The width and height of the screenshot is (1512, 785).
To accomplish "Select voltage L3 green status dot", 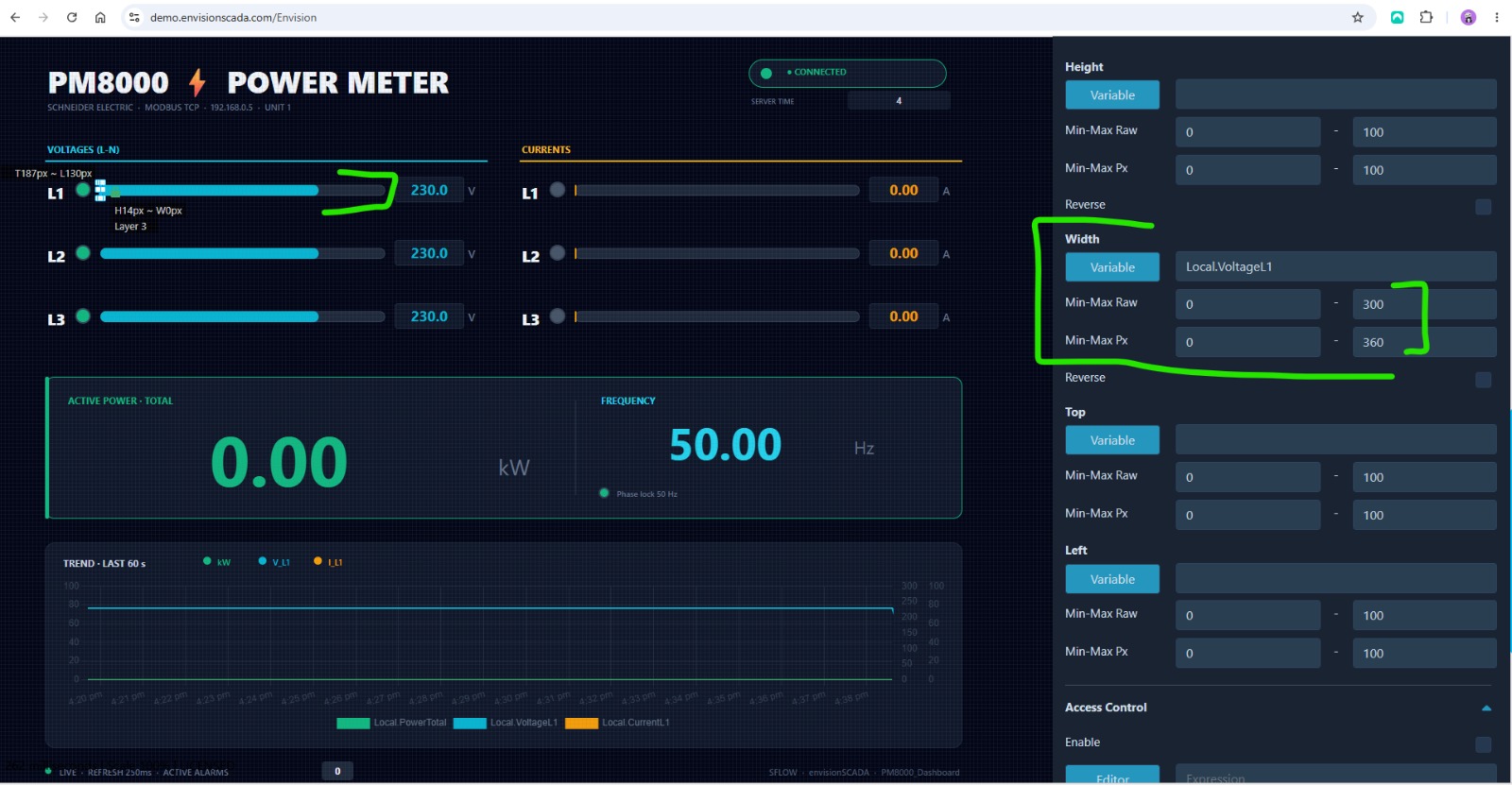I will [x=83, y=316].
